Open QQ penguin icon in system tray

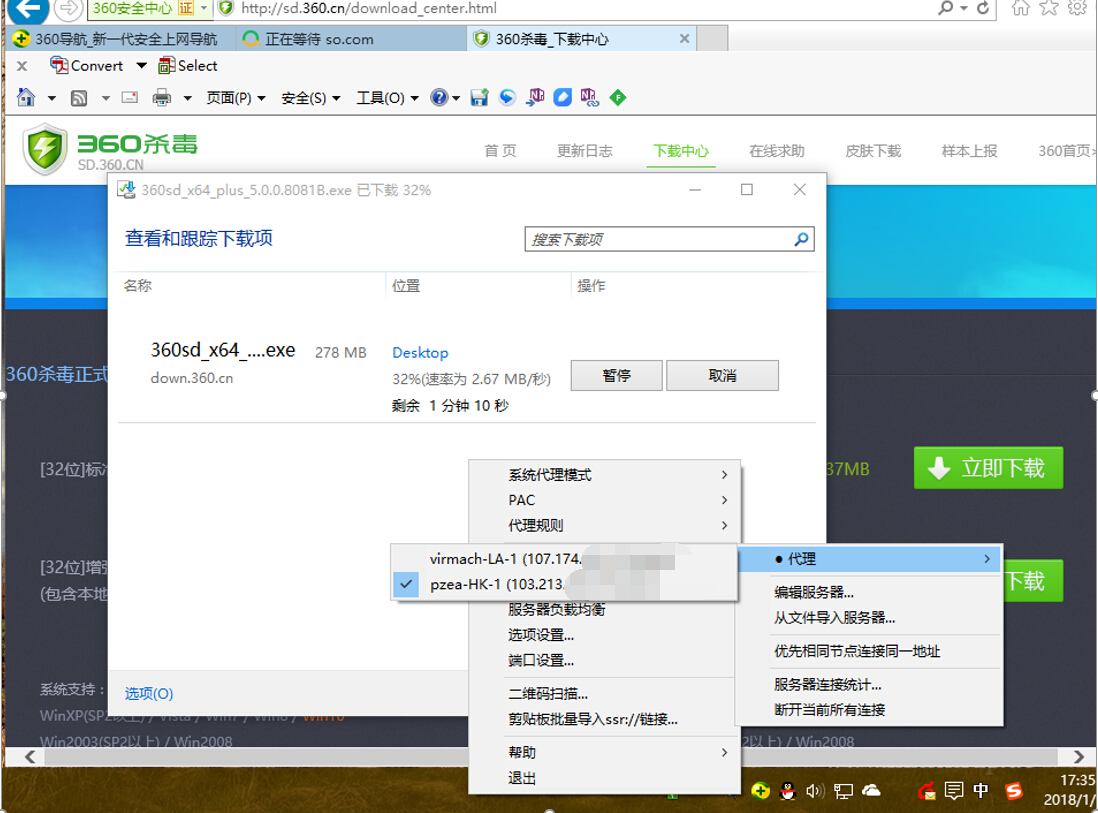[788, 790]
